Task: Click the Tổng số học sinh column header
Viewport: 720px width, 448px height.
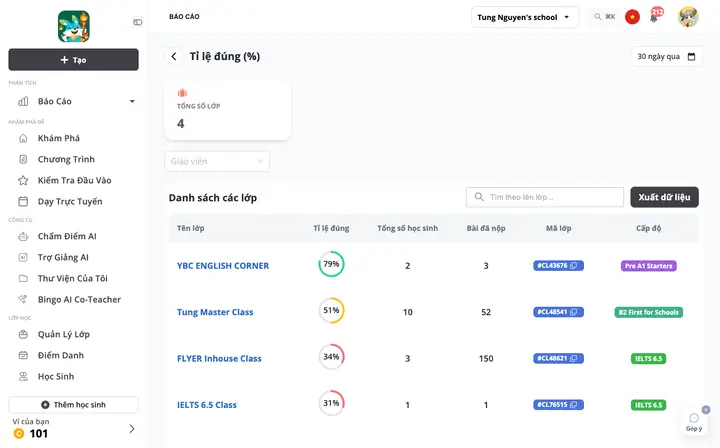Action: pyautogui.click(x=407, y=228)
